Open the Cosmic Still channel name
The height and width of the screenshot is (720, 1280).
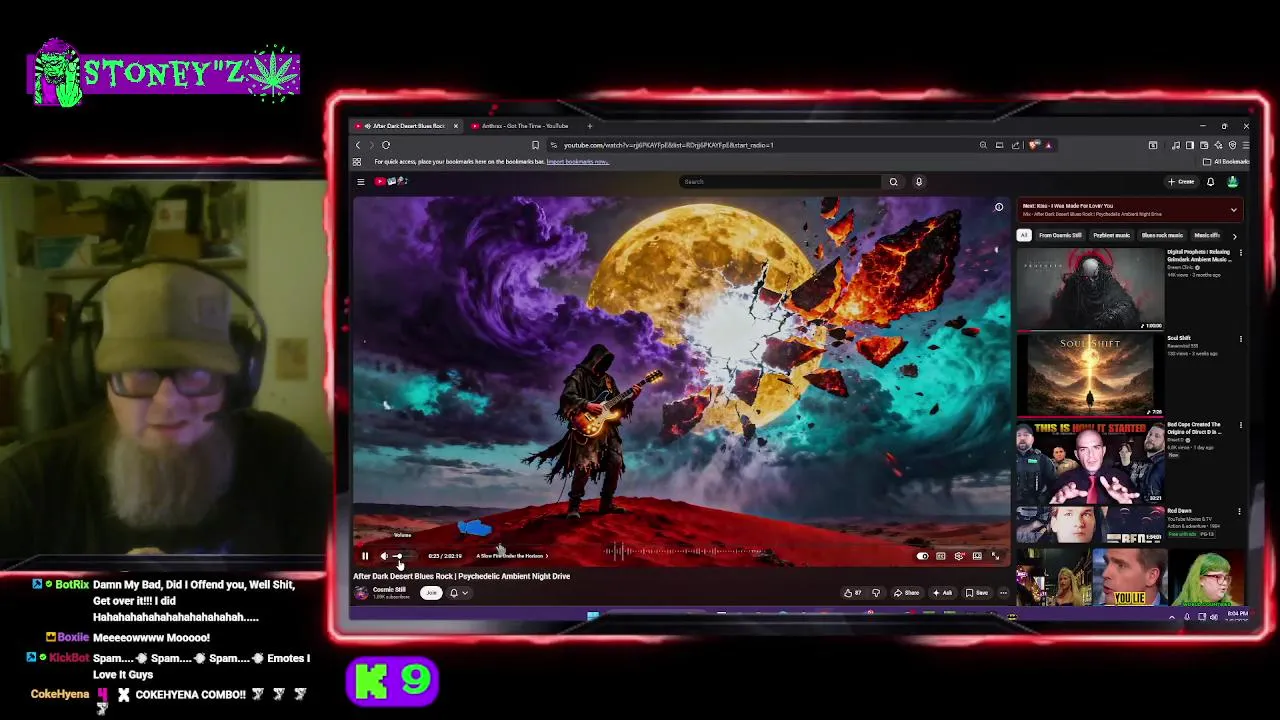click(x=389, y=590)
